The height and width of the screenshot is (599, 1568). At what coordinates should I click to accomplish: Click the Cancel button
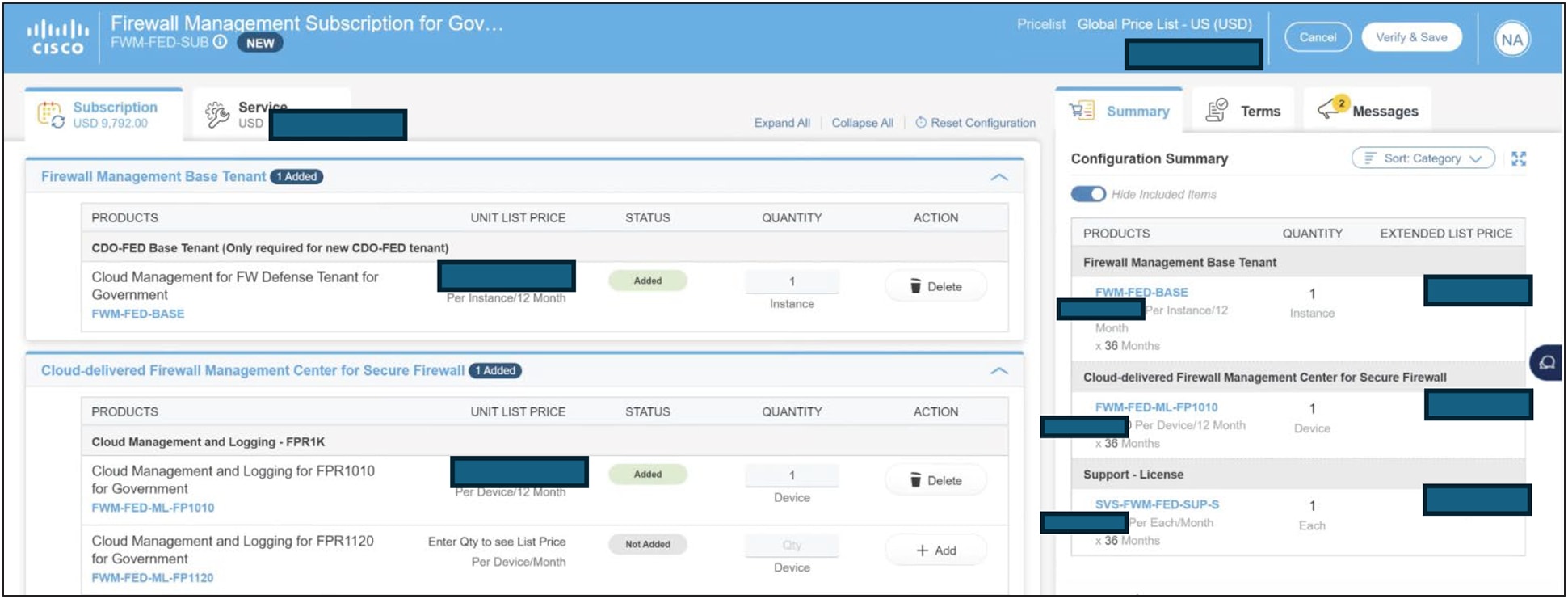tap(1318, 37)
